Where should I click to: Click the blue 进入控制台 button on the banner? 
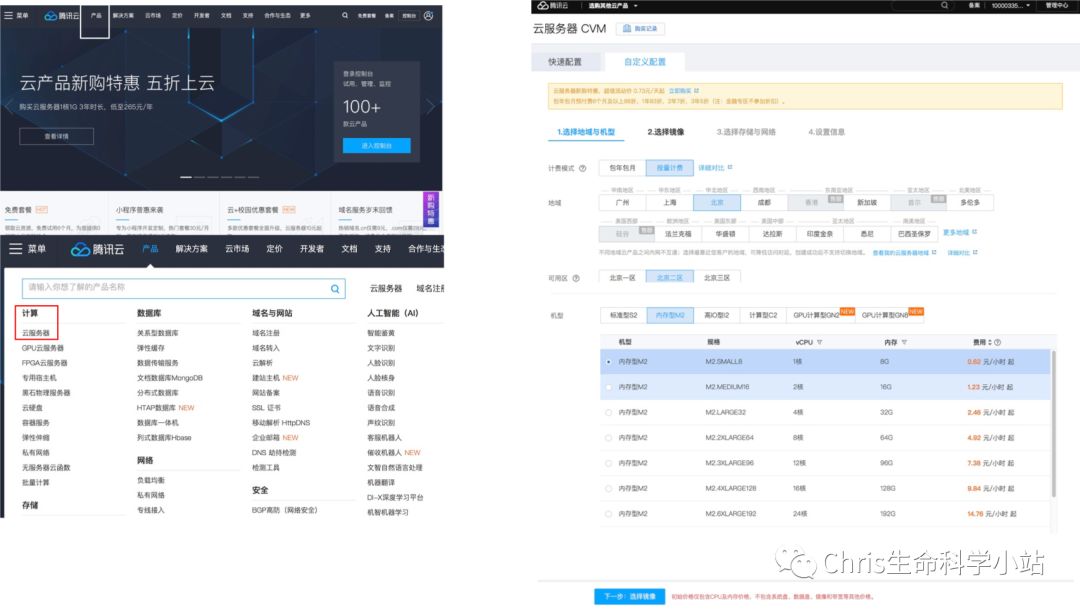pos(377,145)
